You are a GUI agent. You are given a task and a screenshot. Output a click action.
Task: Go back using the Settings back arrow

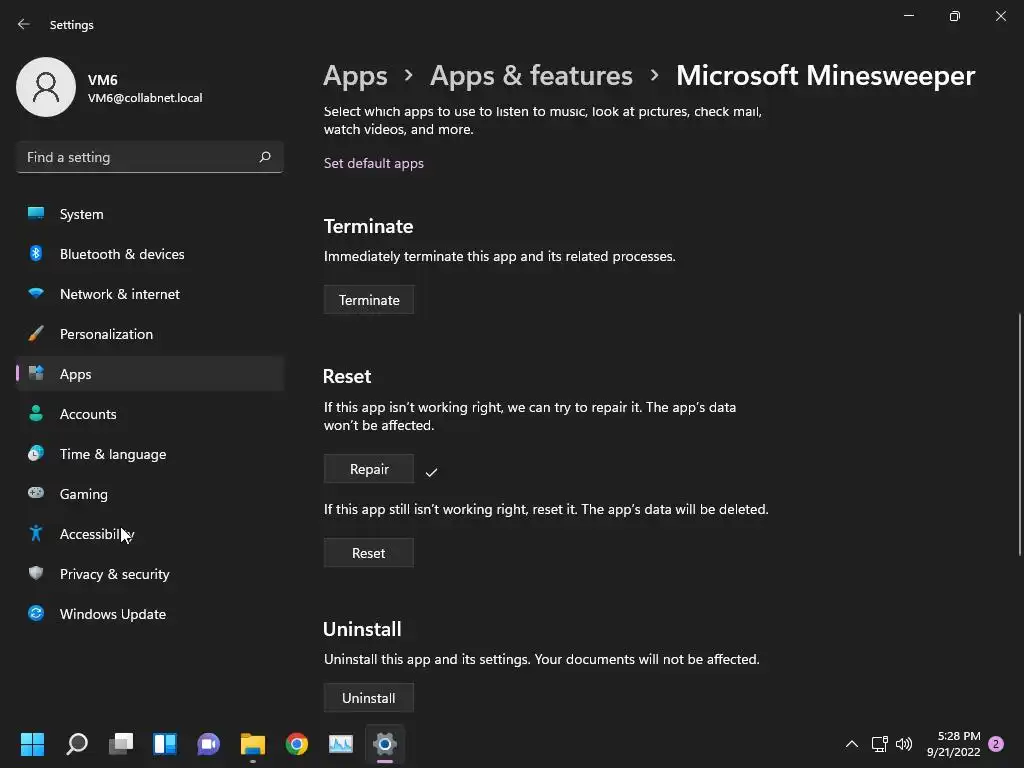tap(24, 24)
